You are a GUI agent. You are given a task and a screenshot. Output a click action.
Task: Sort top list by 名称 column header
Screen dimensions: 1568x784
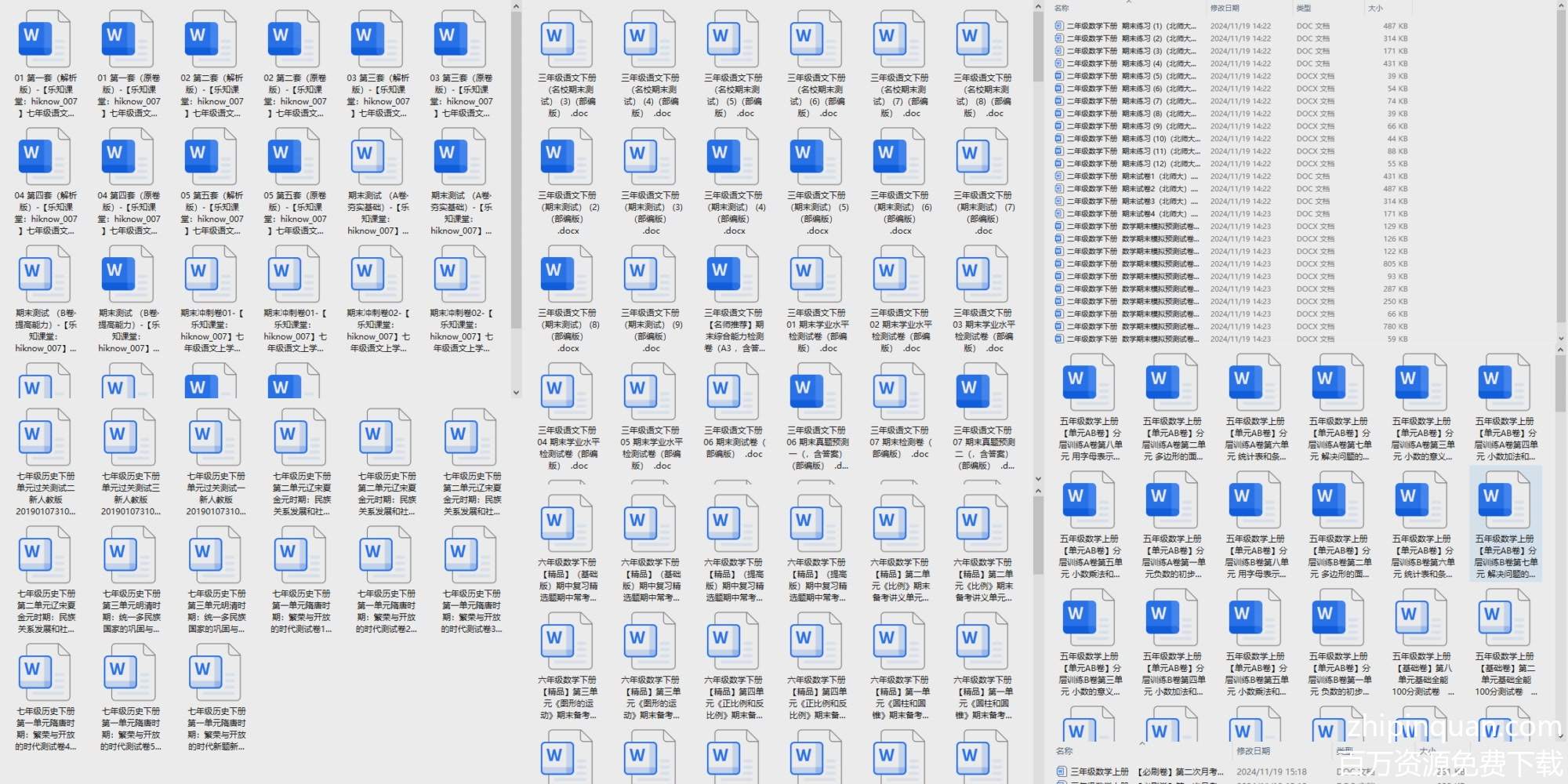pyautogui.click(x=1062, y=8)
